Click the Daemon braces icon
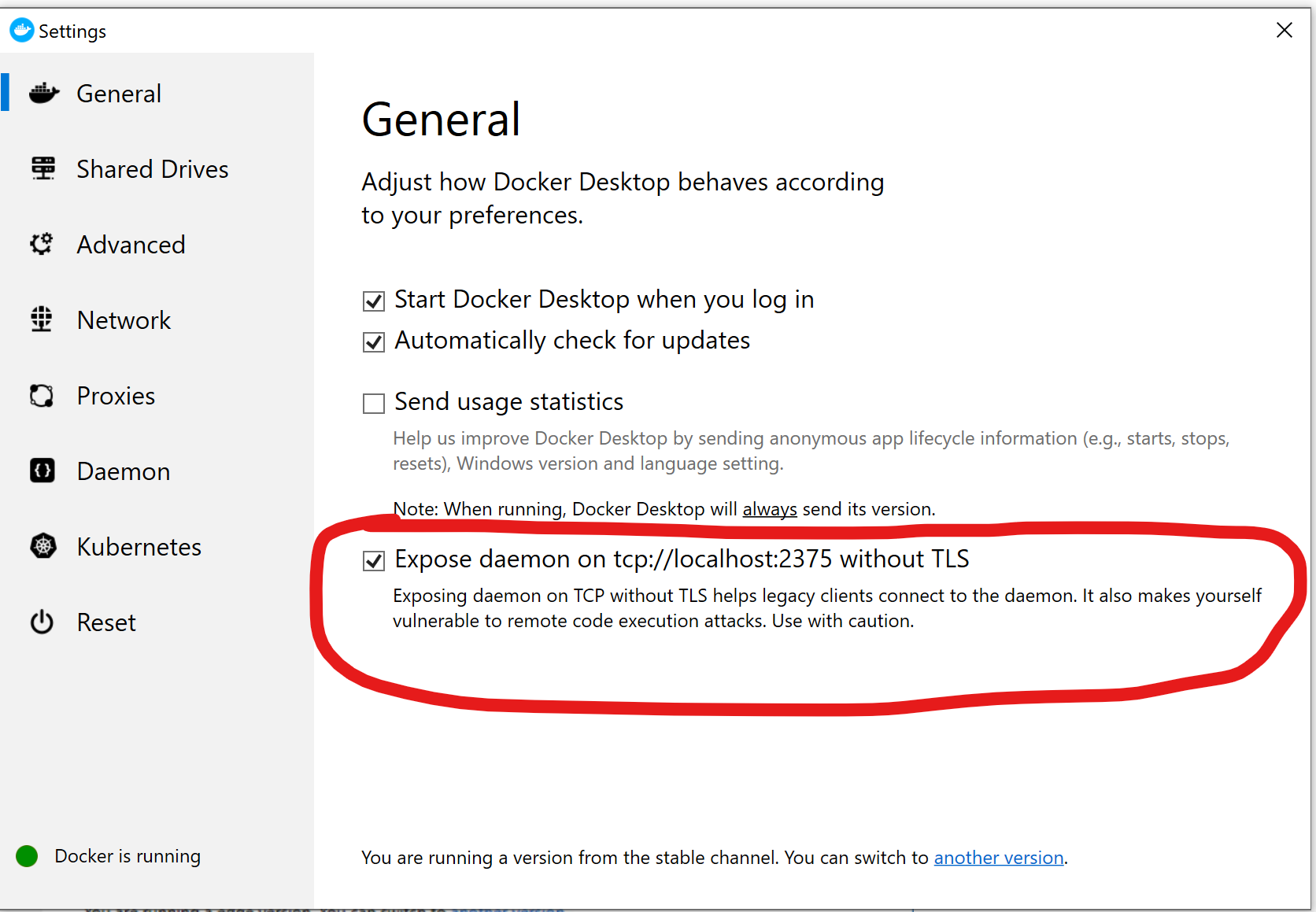 click(43, 471)
